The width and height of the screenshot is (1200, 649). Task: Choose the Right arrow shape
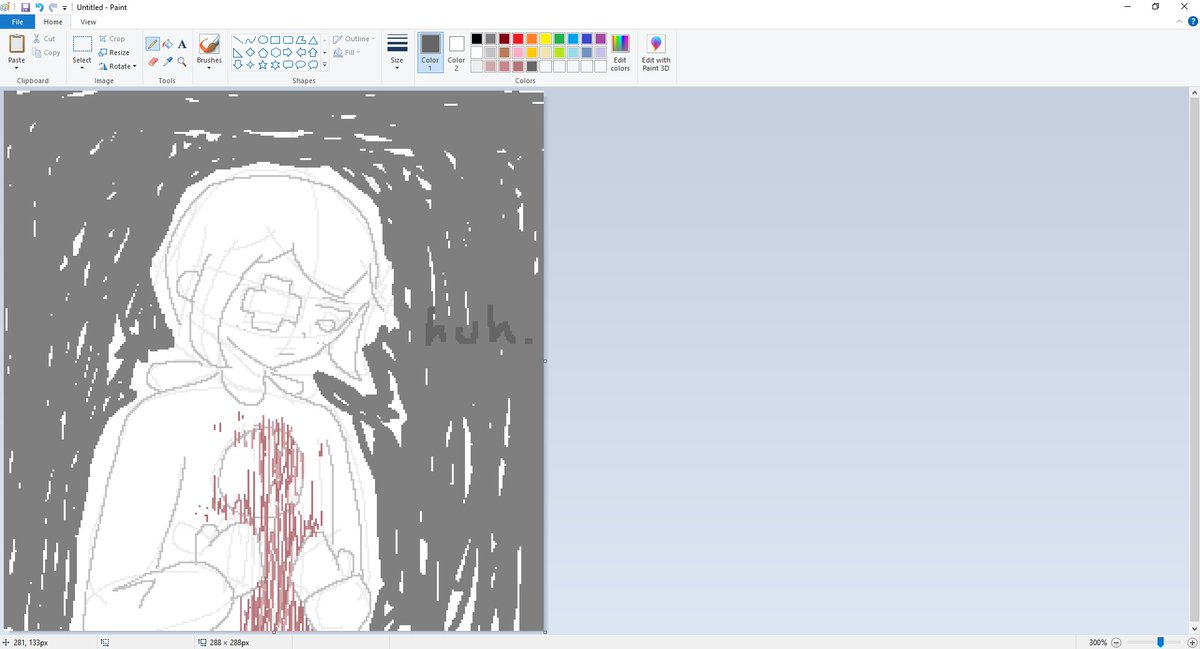coord(288,52)
